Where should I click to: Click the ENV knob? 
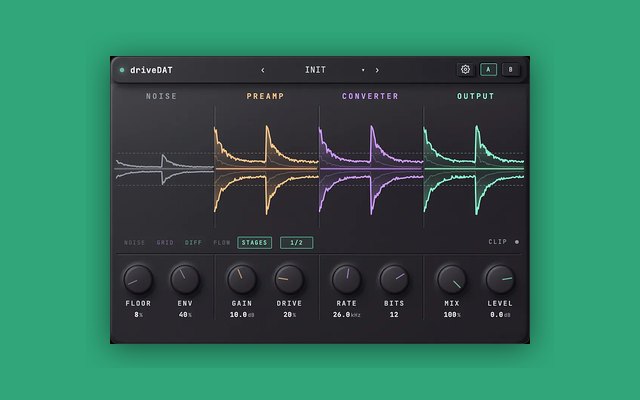[185, 280]
